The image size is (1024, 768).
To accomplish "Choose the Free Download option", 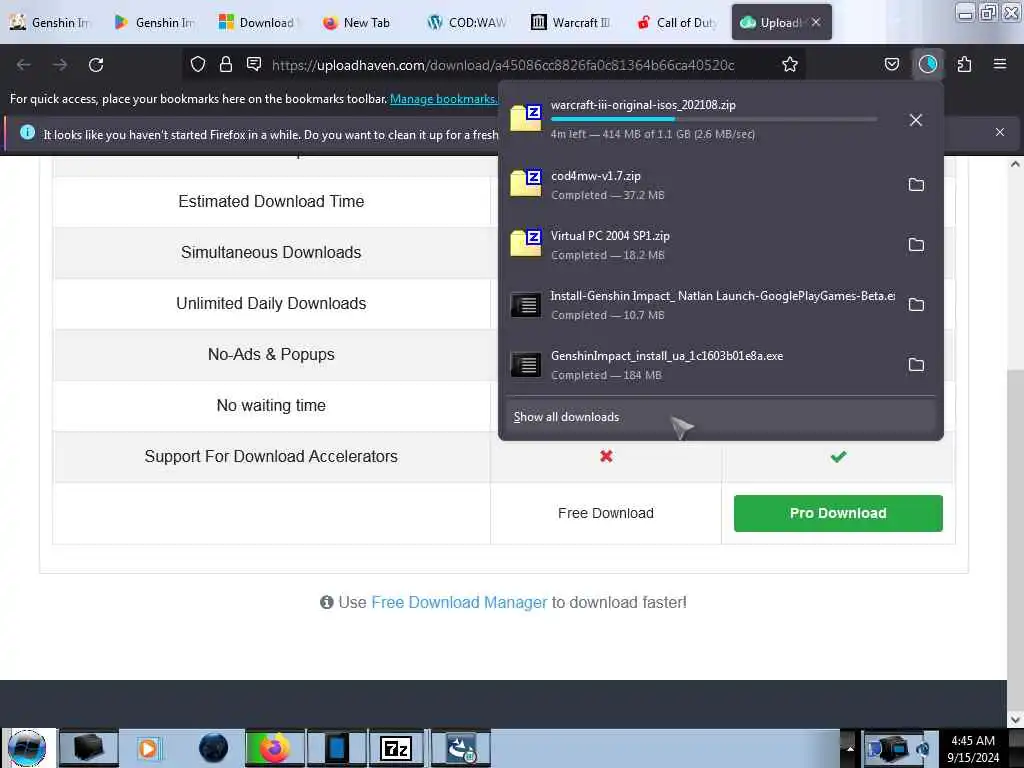I will click(605, 513).
